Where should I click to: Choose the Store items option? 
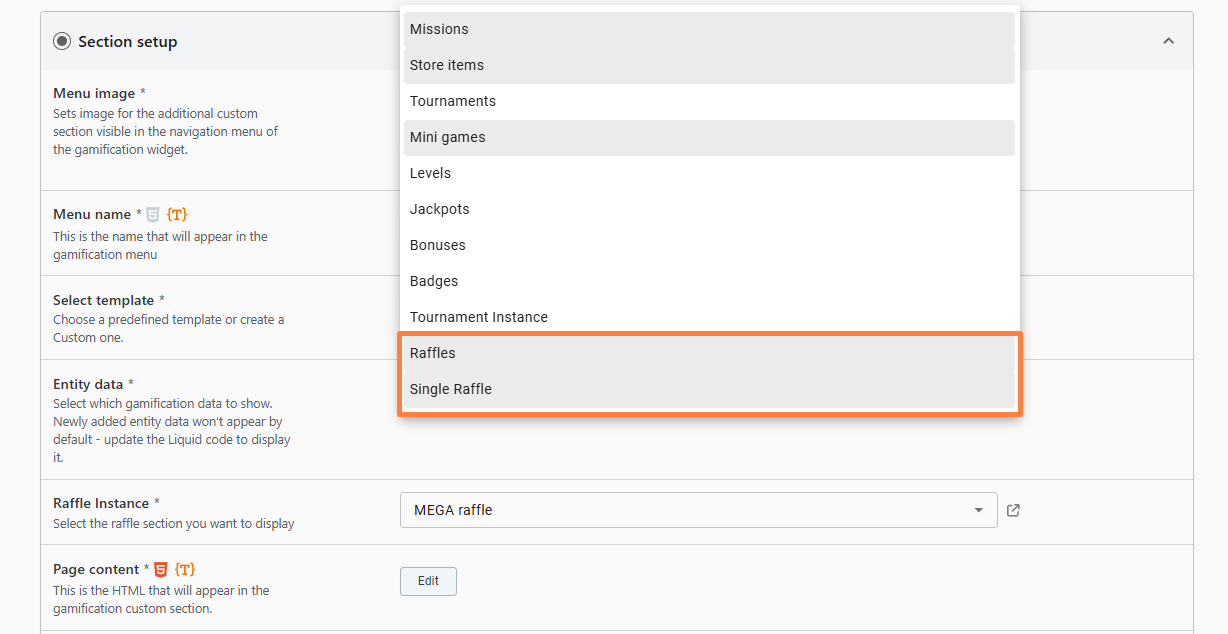[709, 65]
